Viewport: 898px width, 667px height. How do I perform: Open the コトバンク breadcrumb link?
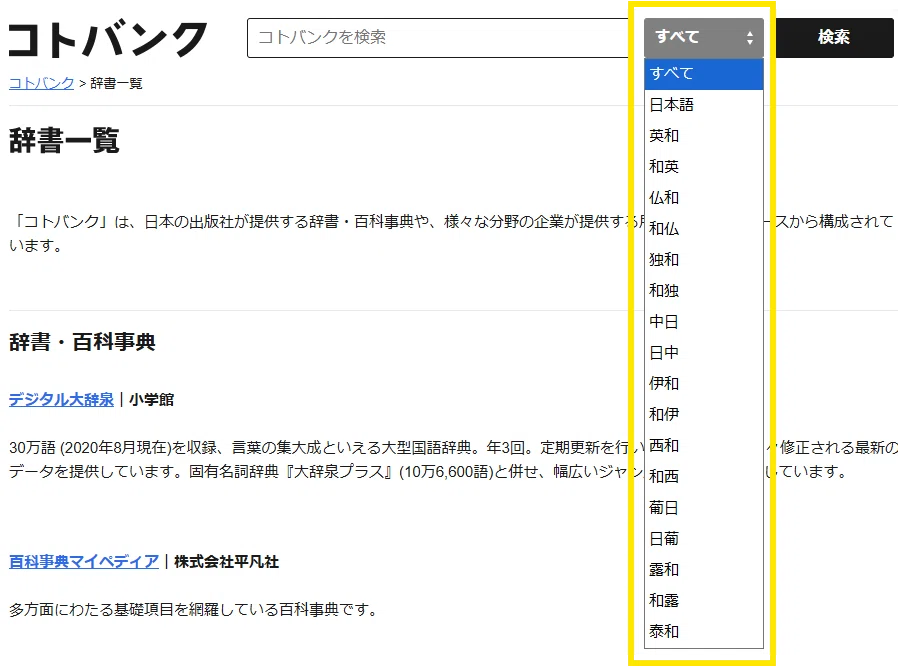pyautogui.click(x=41, y=84)
